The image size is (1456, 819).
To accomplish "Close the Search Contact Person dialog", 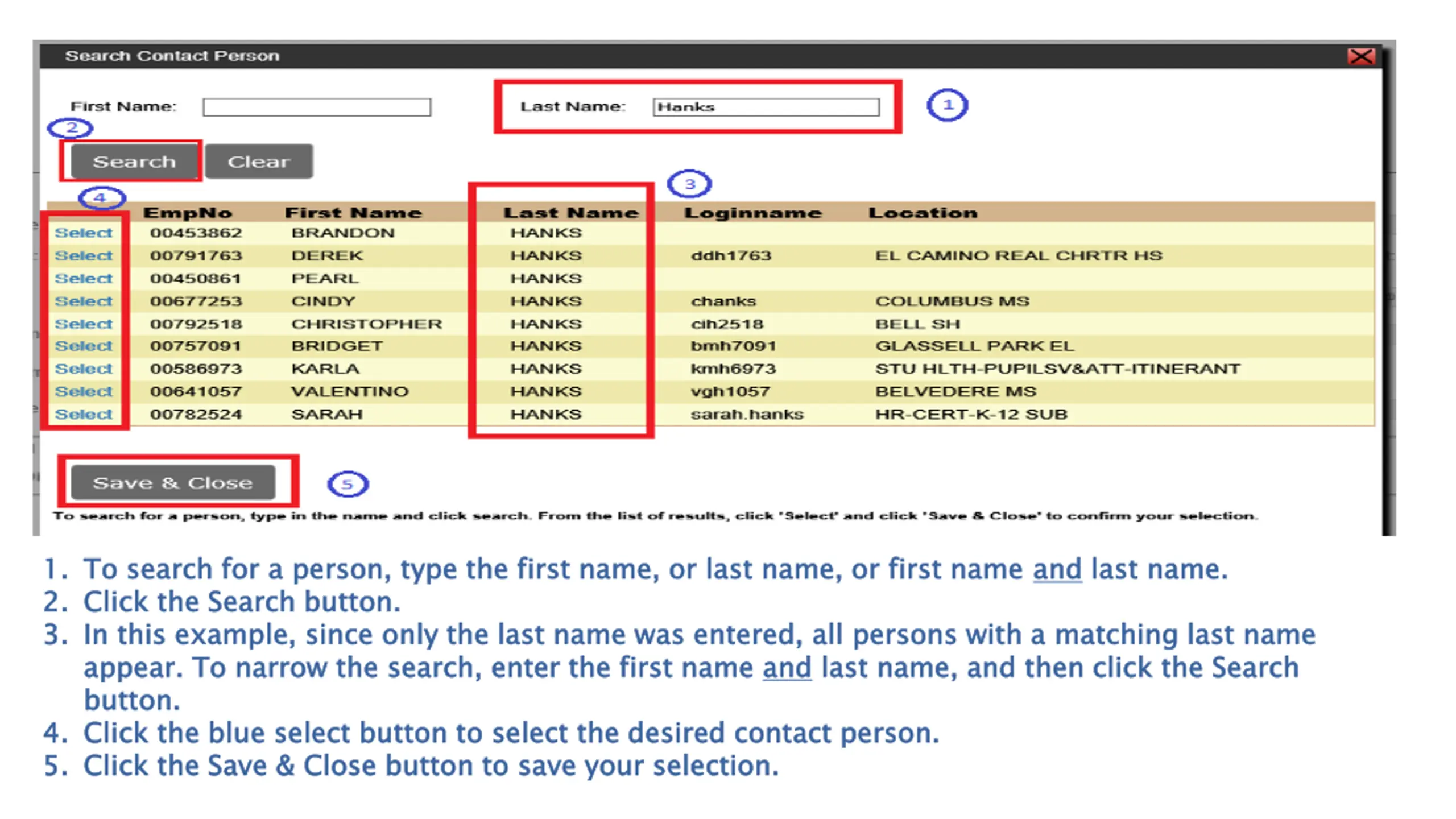I will pos(1361,56).
